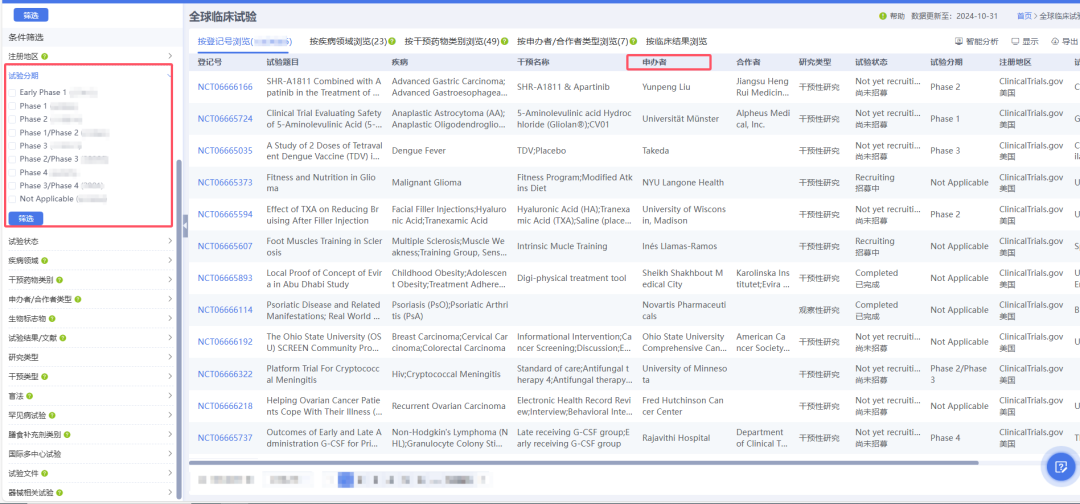The width and height of the screenshot is (1080, 504).
Task: Click help icon beside 按疾病领域浏览 tab
Action: [x=392, y=41]
